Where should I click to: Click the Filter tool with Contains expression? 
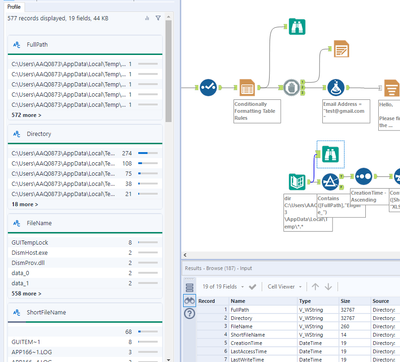[x=330, y=182]
